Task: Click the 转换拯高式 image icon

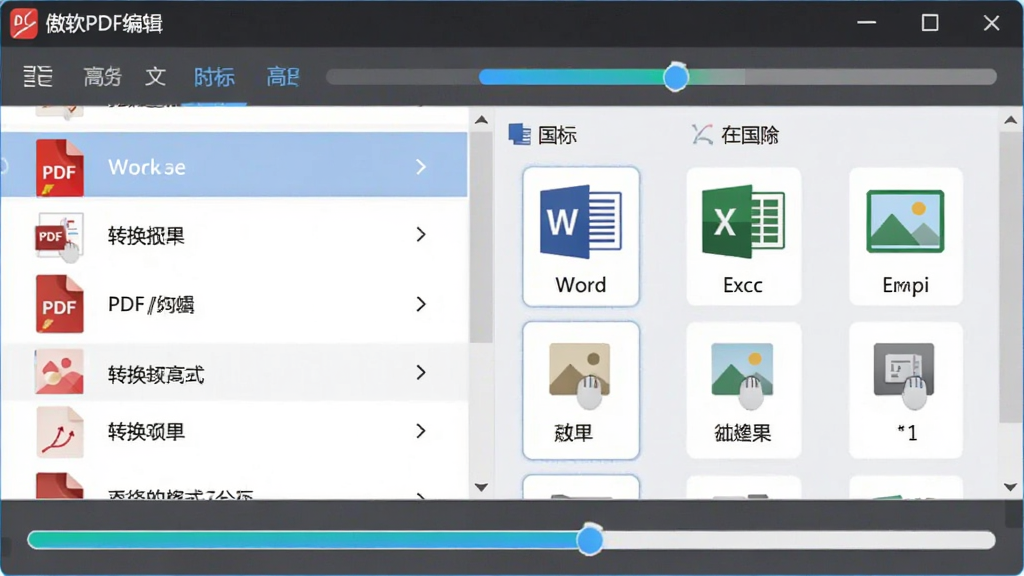Action: [59, 372]
